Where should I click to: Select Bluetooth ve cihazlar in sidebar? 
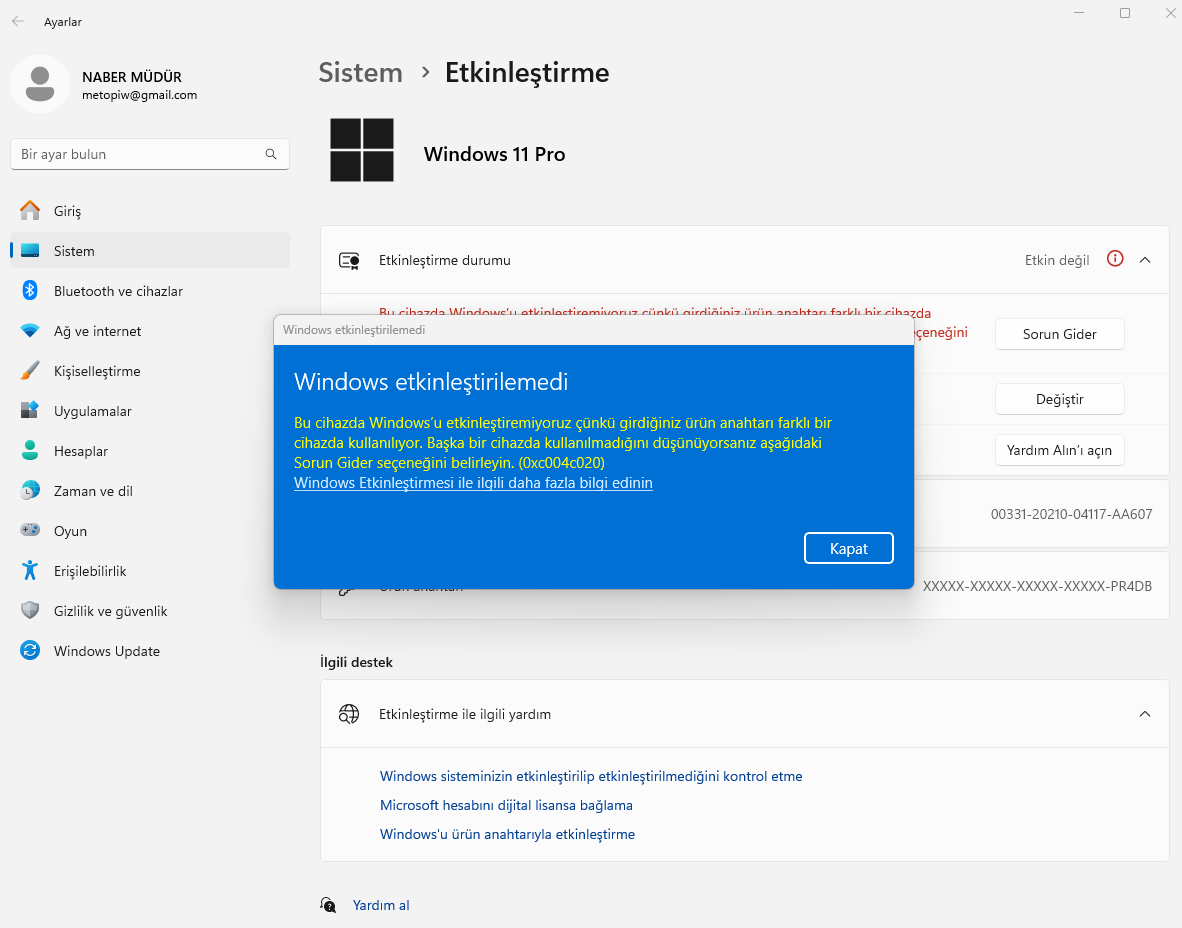(150, 290)
